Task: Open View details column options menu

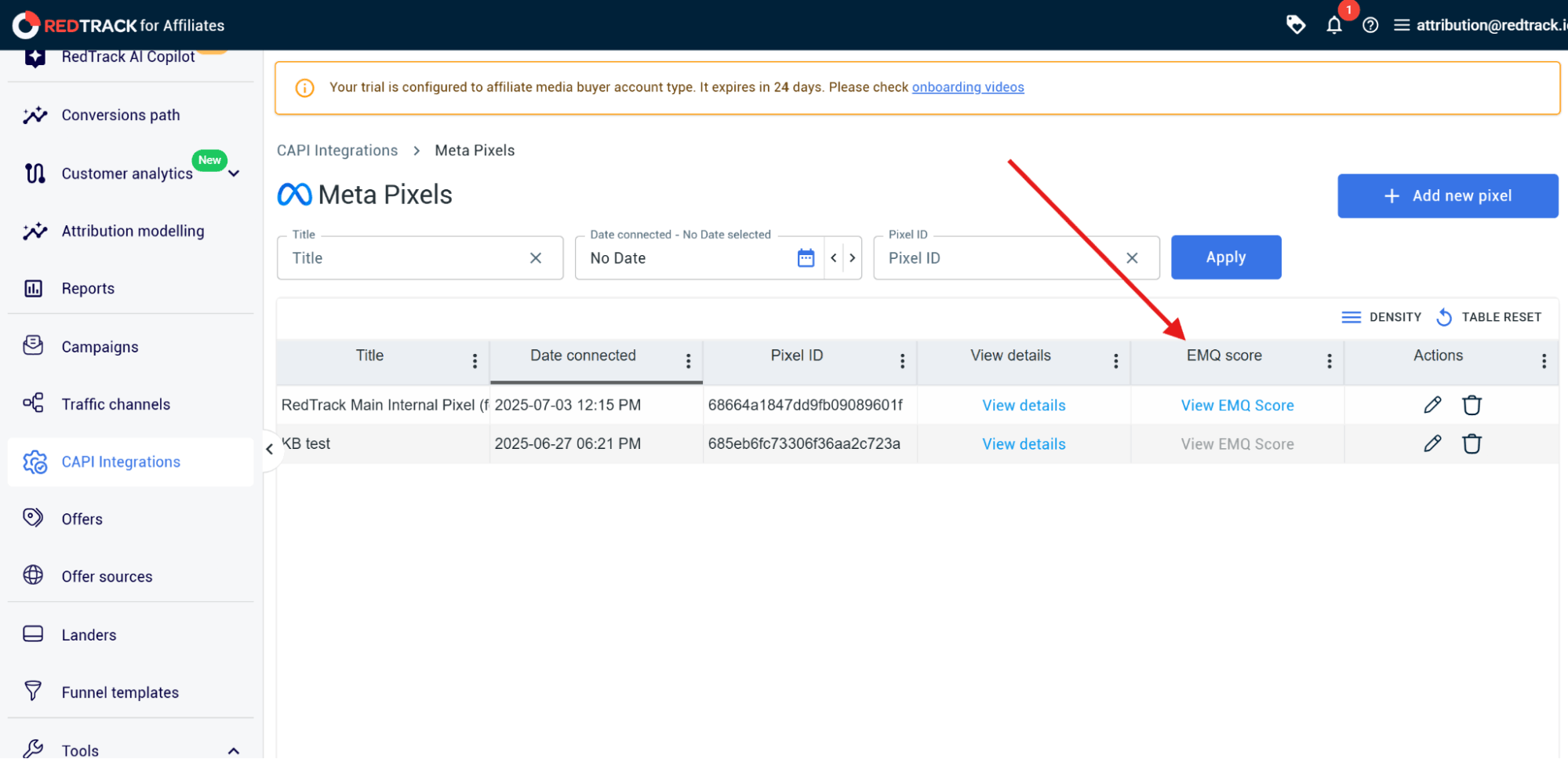Action: pos(1115,360)
